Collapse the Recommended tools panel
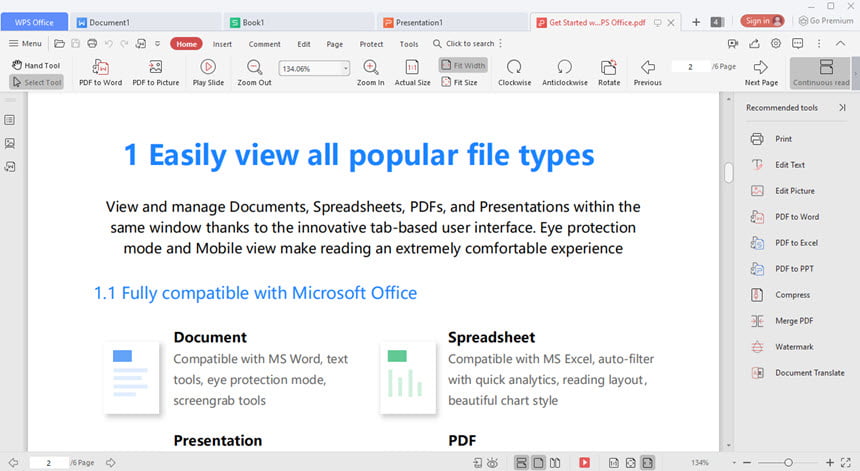The image size is (860, 471). [842, 107]
